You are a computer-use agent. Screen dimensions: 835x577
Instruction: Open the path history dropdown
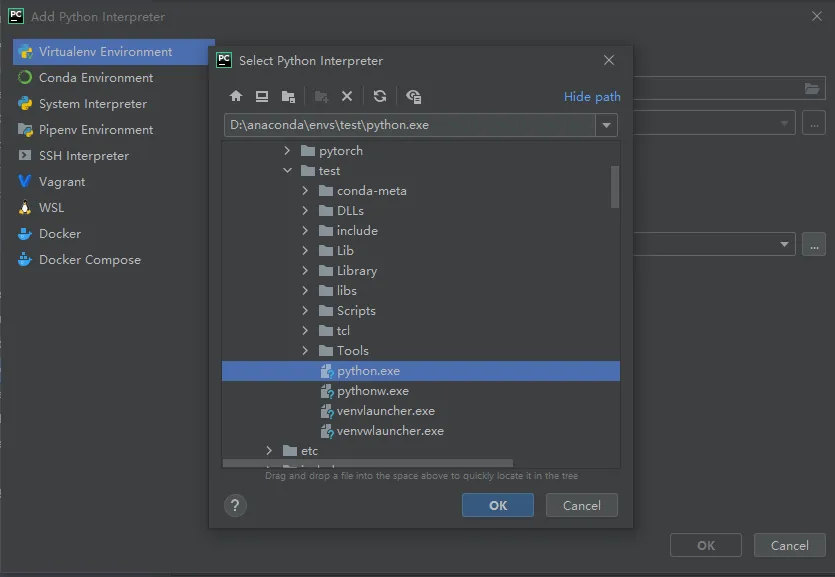[x=607, y=125]
